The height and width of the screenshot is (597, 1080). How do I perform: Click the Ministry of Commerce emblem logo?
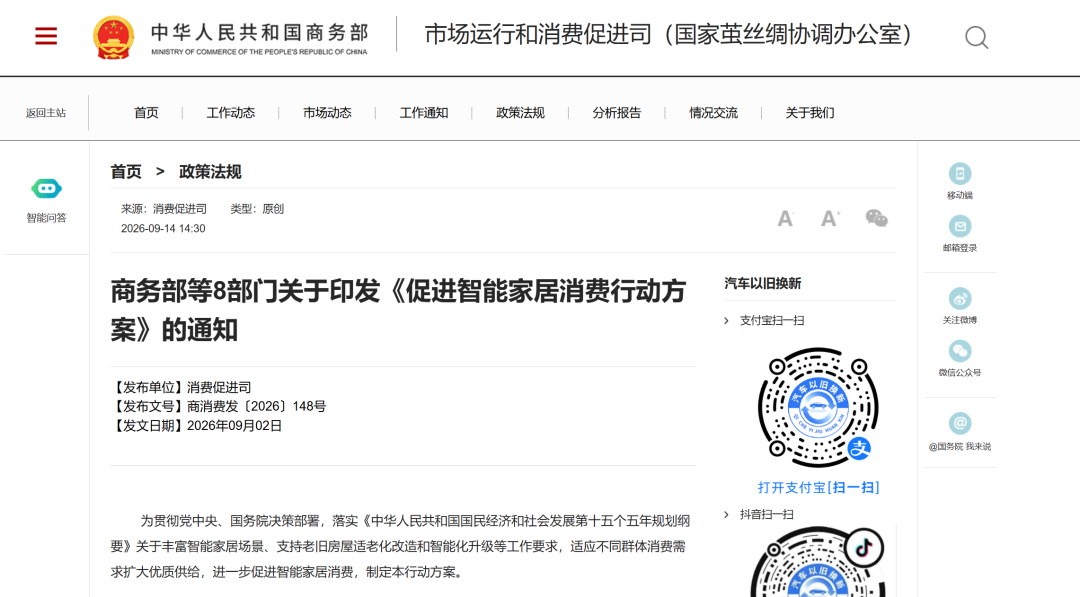click(x=114, y=37)
